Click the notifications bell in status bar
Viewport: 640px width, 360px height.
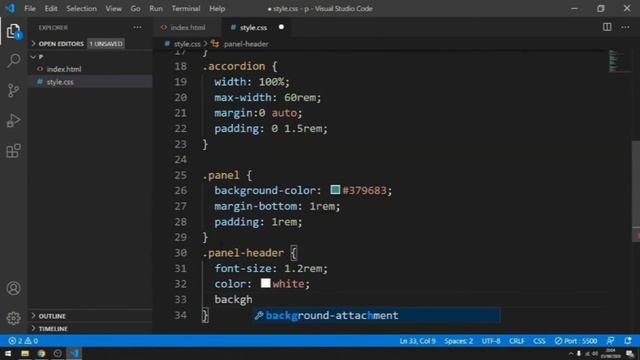(628, 341)
